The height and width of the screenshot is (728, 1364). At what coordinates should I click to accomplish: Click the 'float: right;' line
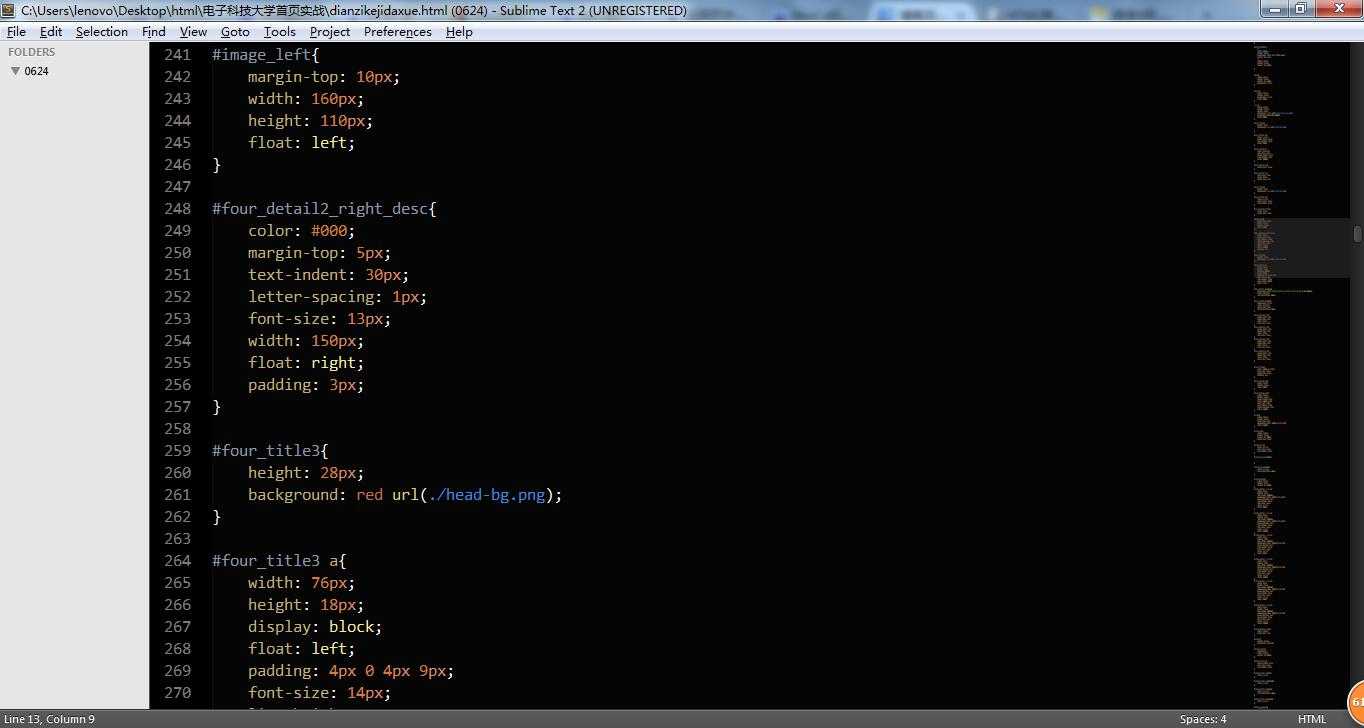(x=306, y=363)
